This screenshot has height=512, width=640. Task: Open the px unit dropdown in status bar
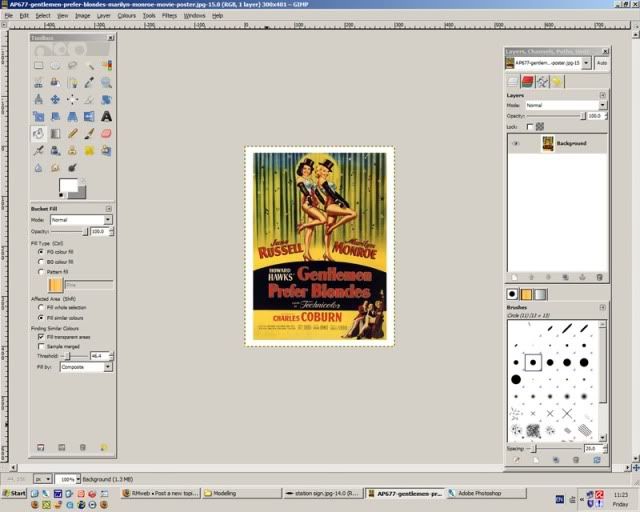click(43, 479)
